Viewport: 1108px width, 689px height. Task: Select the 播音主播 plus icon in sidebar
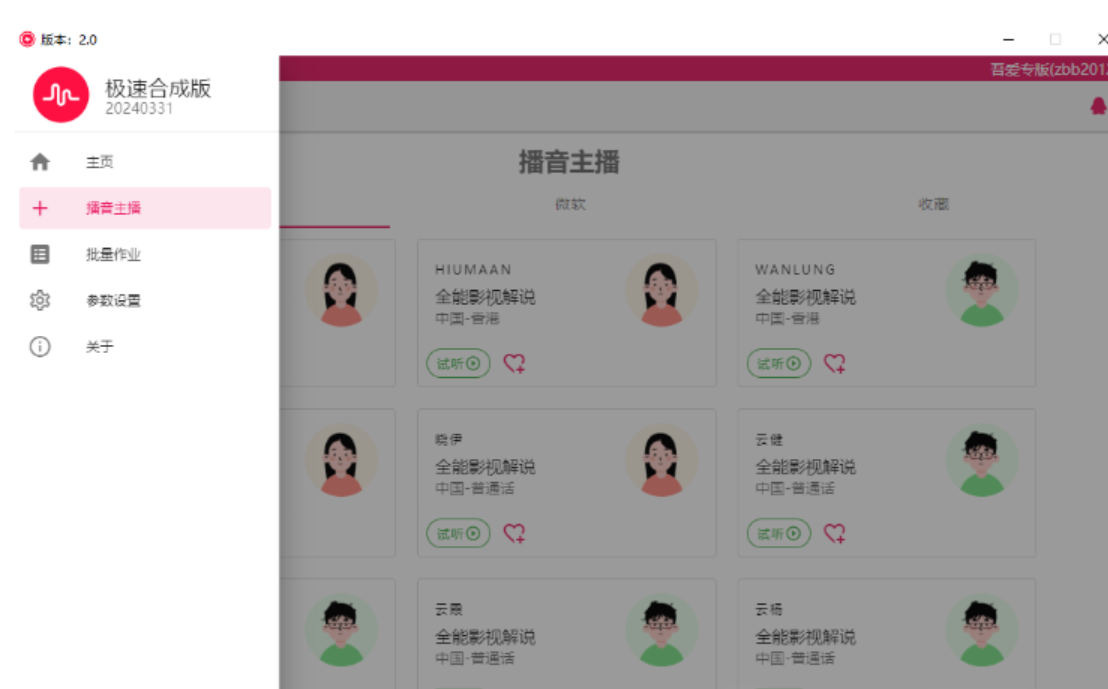[x=40, y=208]
